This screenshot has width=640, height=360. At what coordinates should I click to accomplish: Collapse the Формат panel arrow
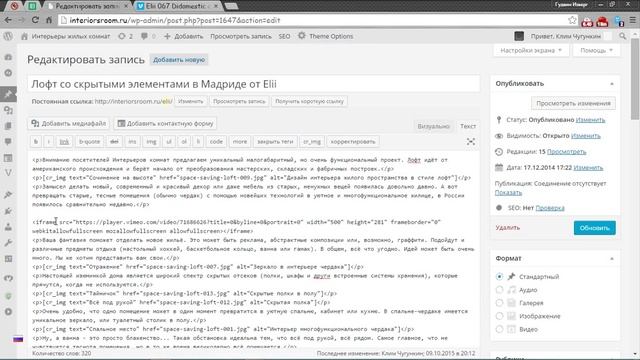point(612,259)
